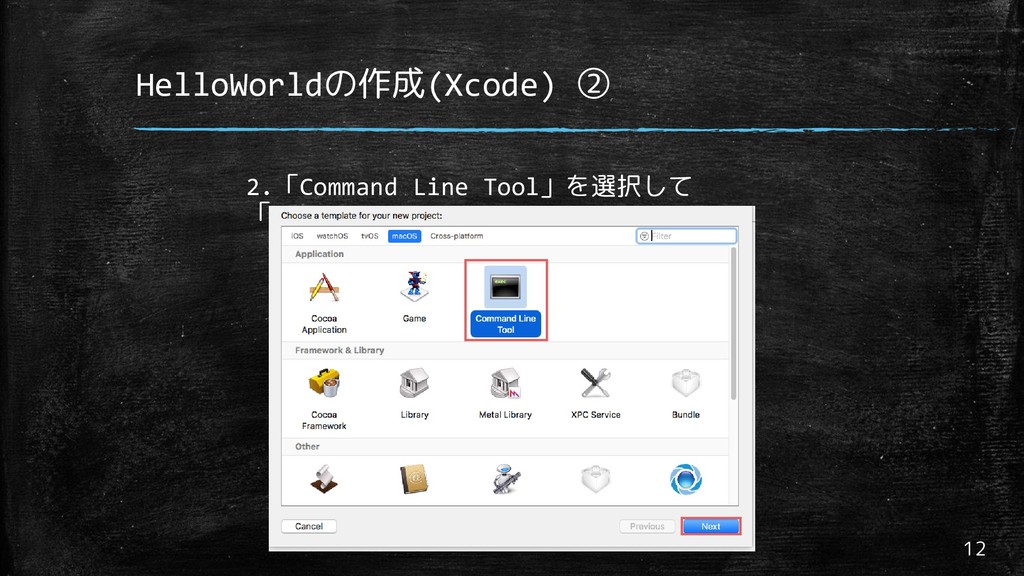Select the Cocoa Application template icon

[324, 287]
